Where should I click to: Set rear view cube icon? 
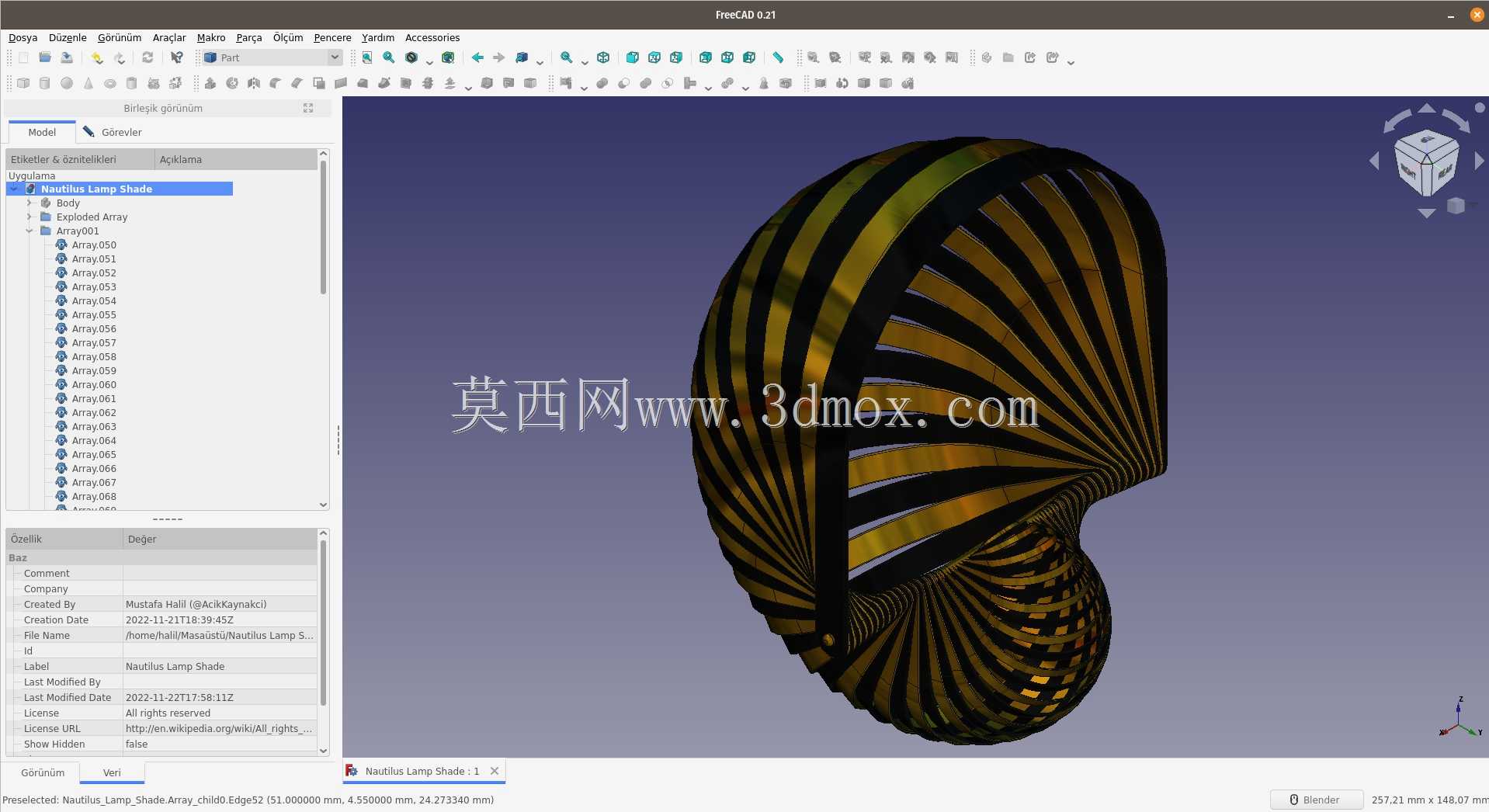click(x=706, y=57)
